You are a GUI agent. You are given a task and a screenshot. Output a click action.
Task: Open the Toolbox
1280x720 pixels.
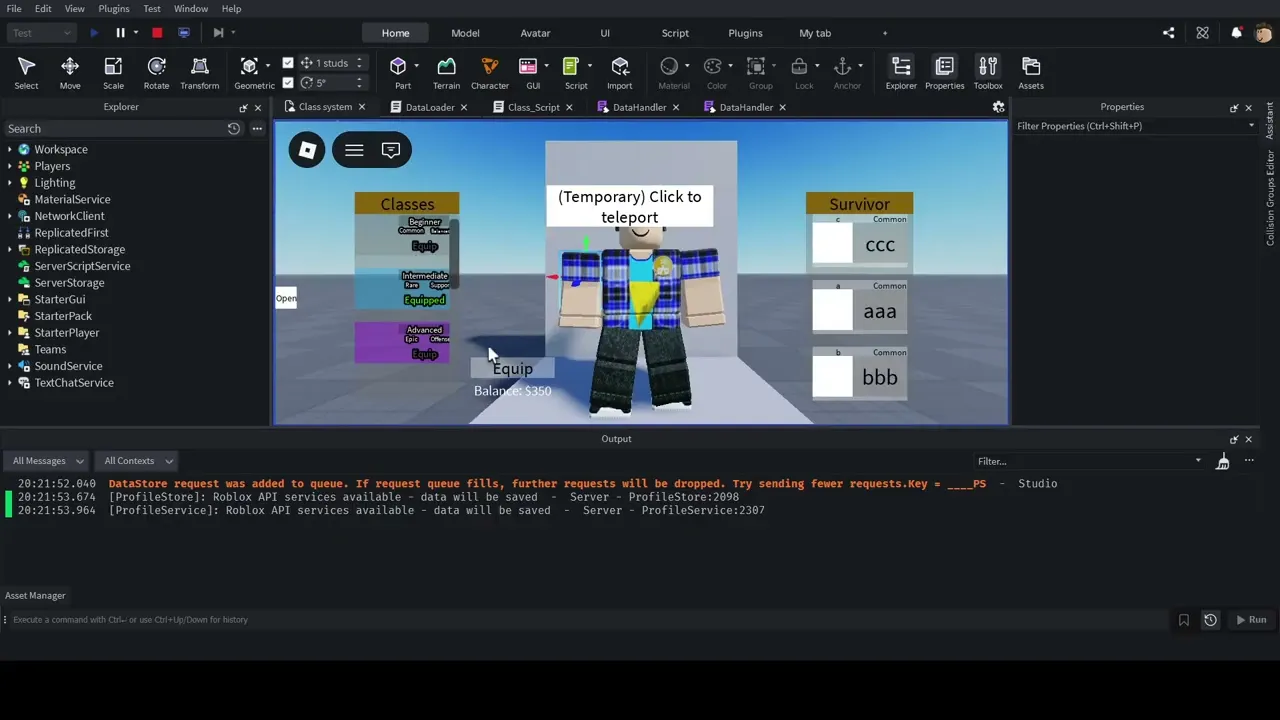[988, 73]
